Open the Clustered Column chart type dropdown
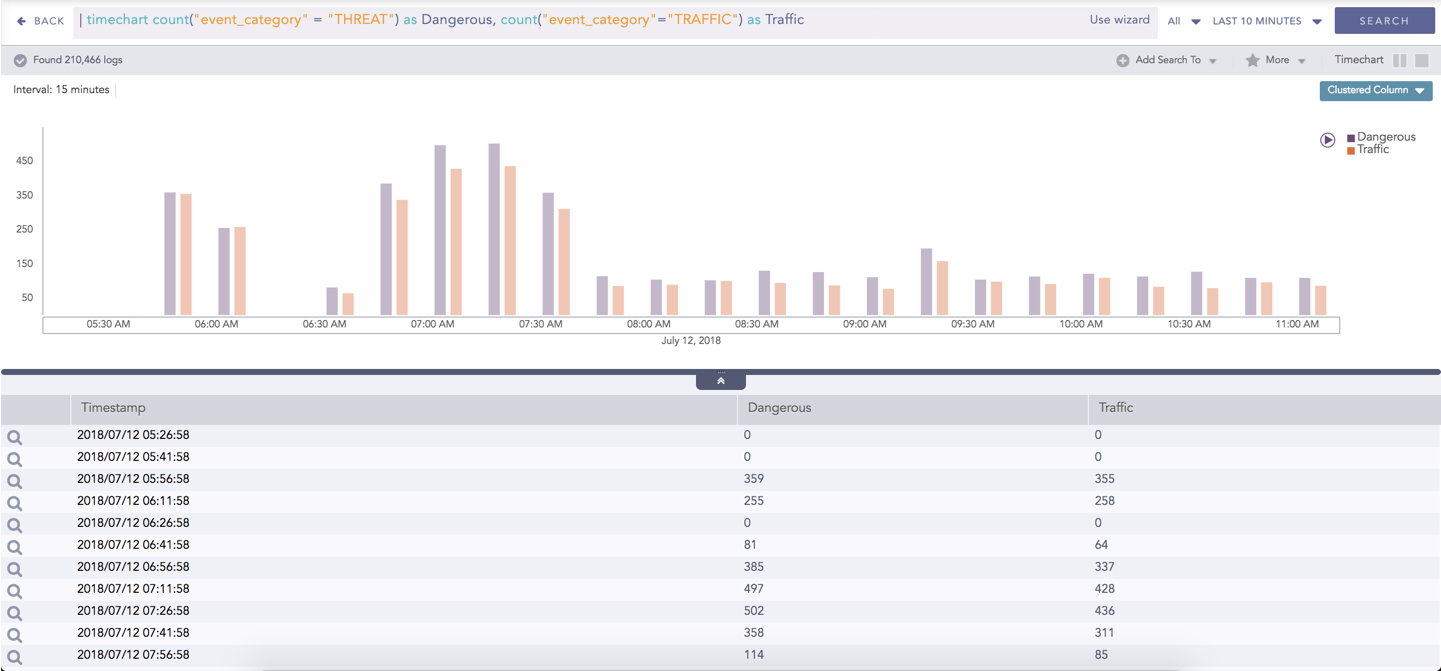 click(1376, 90)
